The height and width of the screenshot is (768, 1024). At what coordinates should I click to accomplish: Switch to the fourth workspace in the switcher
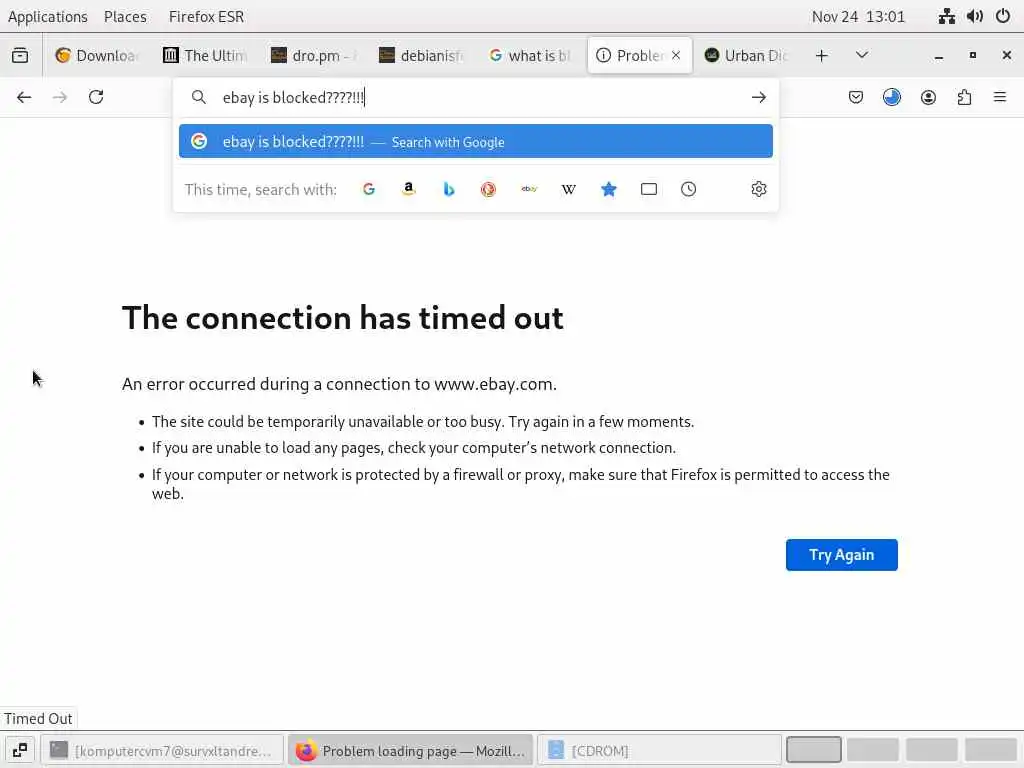click(x=991, y=750)
